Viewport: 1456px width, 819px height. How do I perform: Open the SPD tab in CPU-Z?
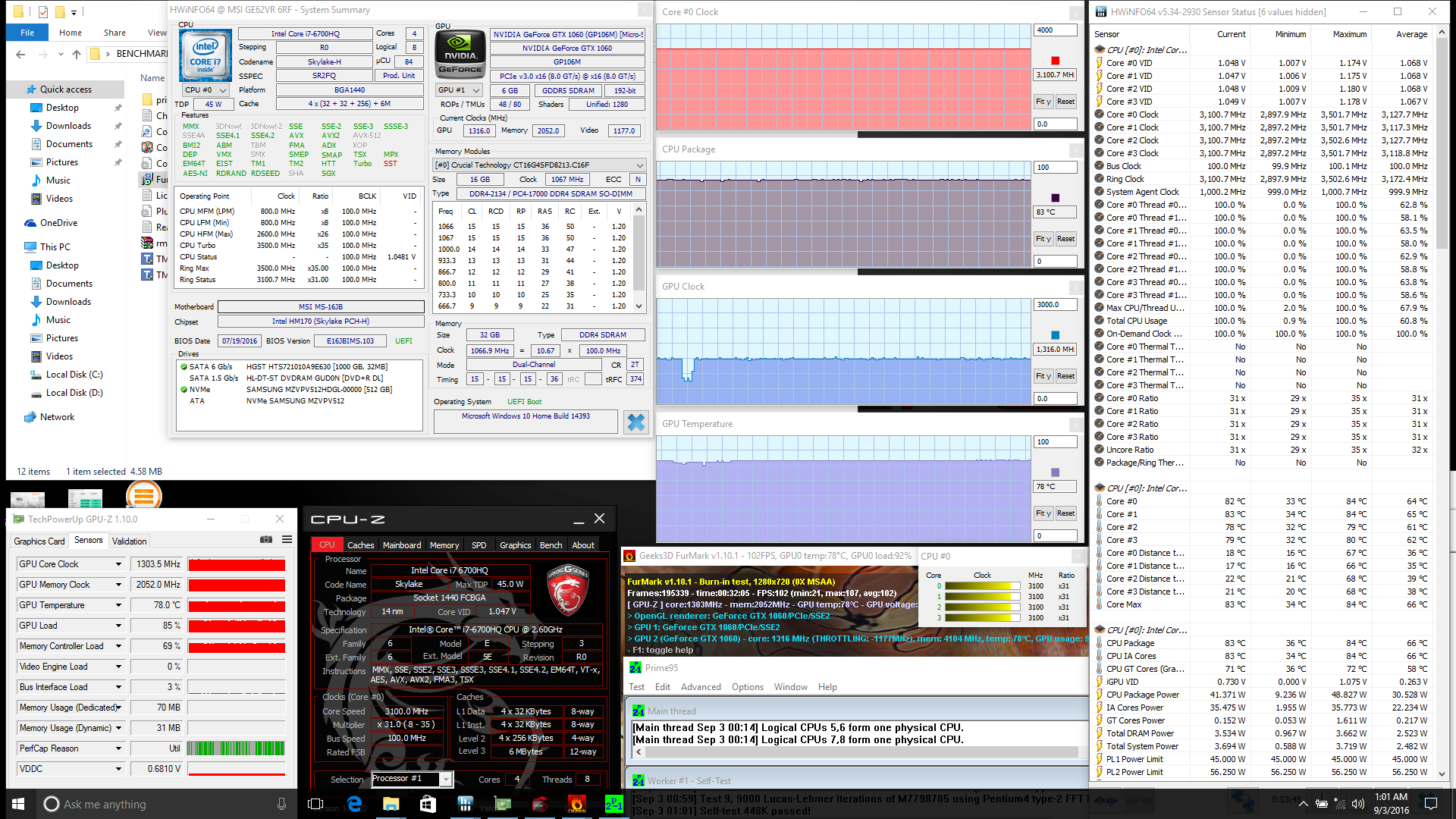pyautogui.click(x=479, y=545)
